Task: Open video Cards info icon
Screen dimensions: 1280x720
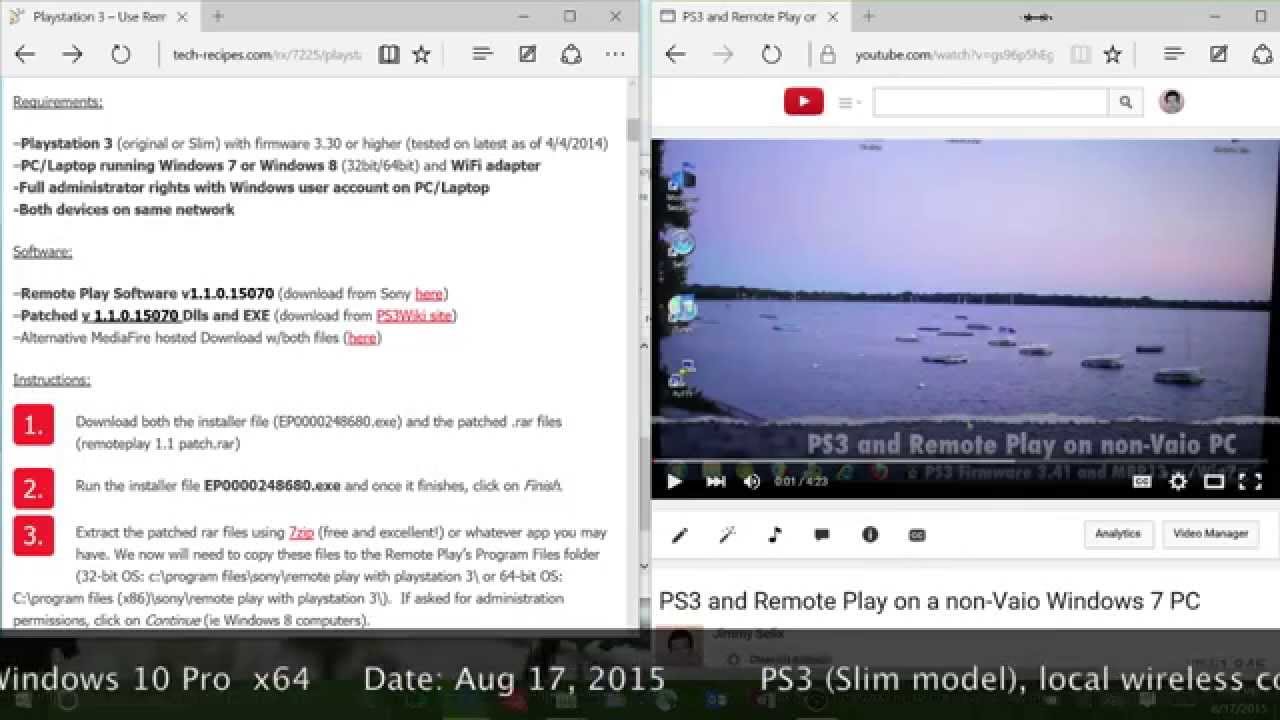Action: (870, 535)
